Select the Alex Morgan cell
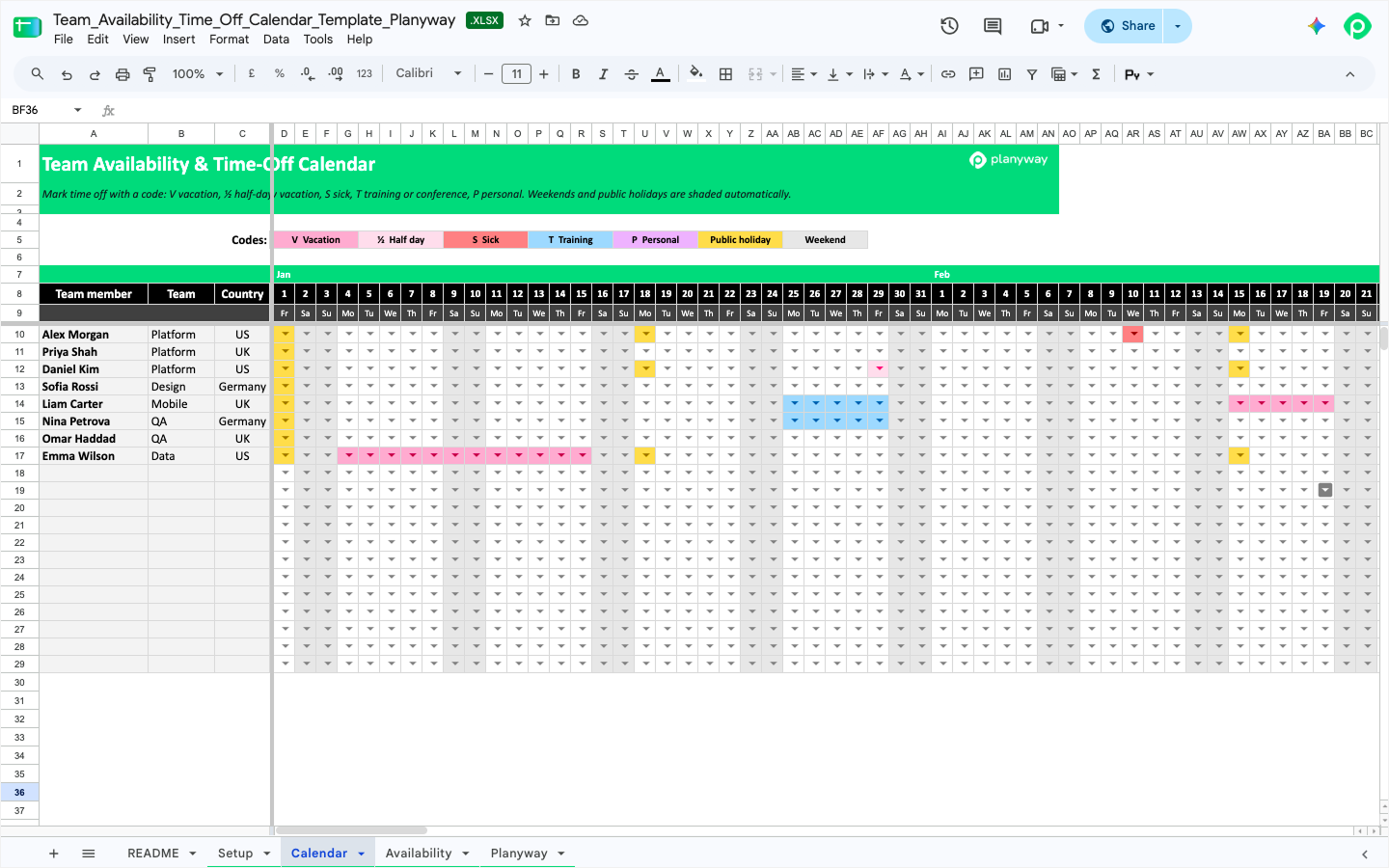The image size is (1389, 868). pos(94,335)
